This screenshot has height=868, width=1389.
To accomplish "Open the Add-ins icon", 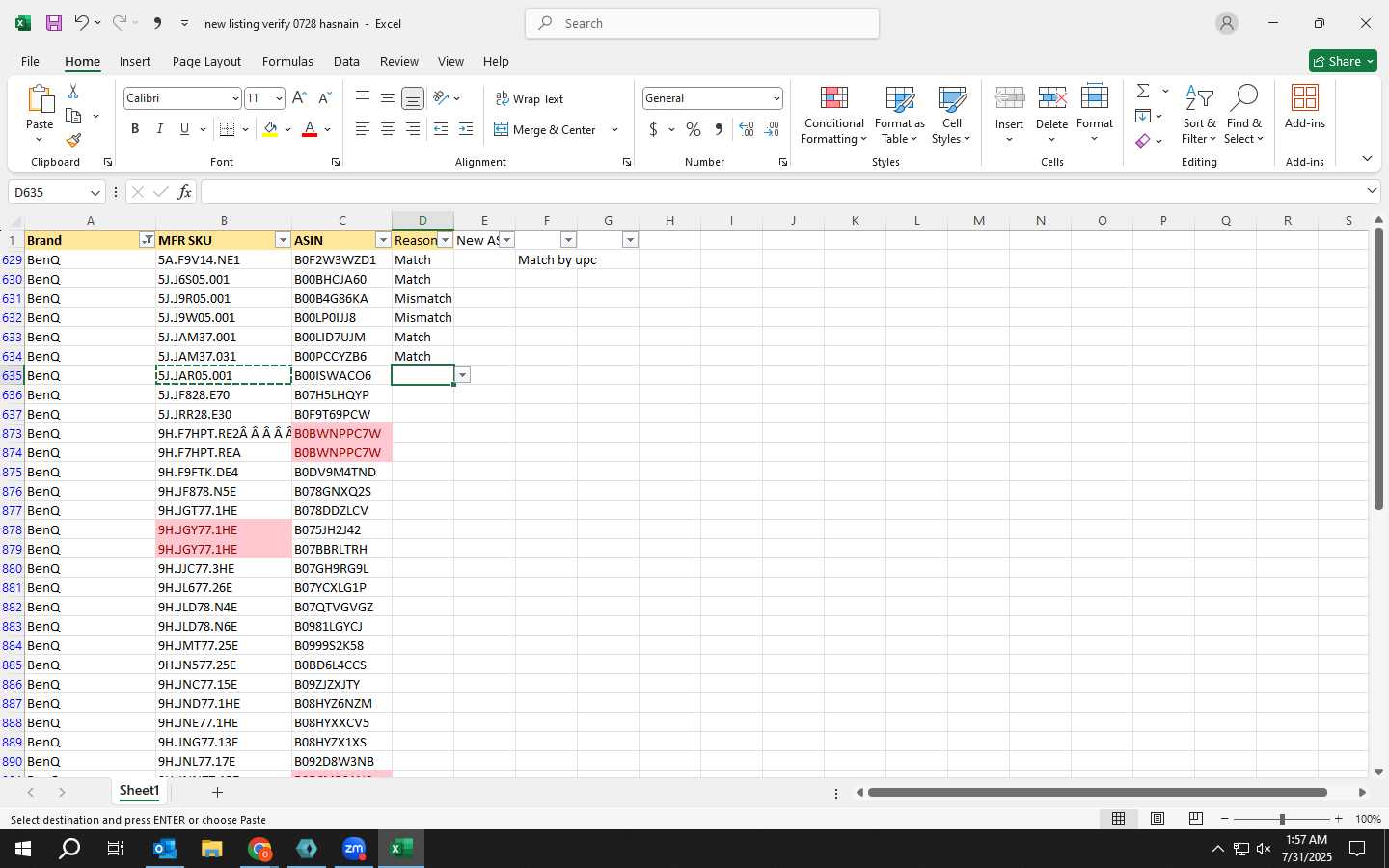I will [x=1305, y=107].
